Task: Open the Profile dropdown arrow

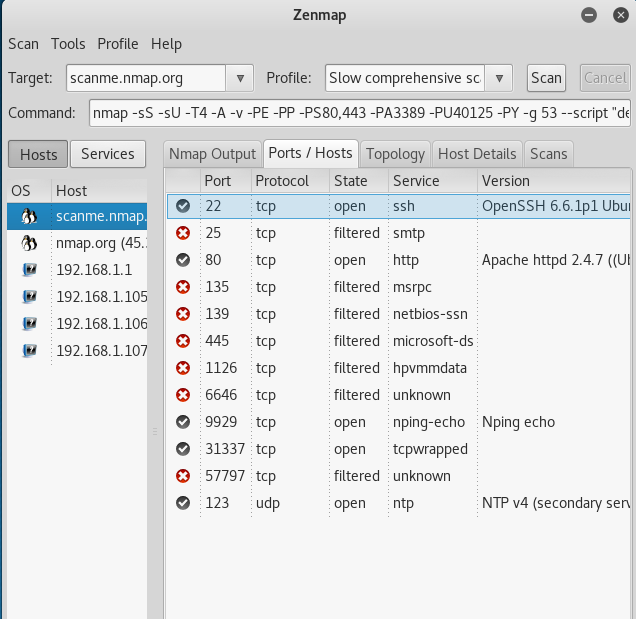Action: coord(499,78)
